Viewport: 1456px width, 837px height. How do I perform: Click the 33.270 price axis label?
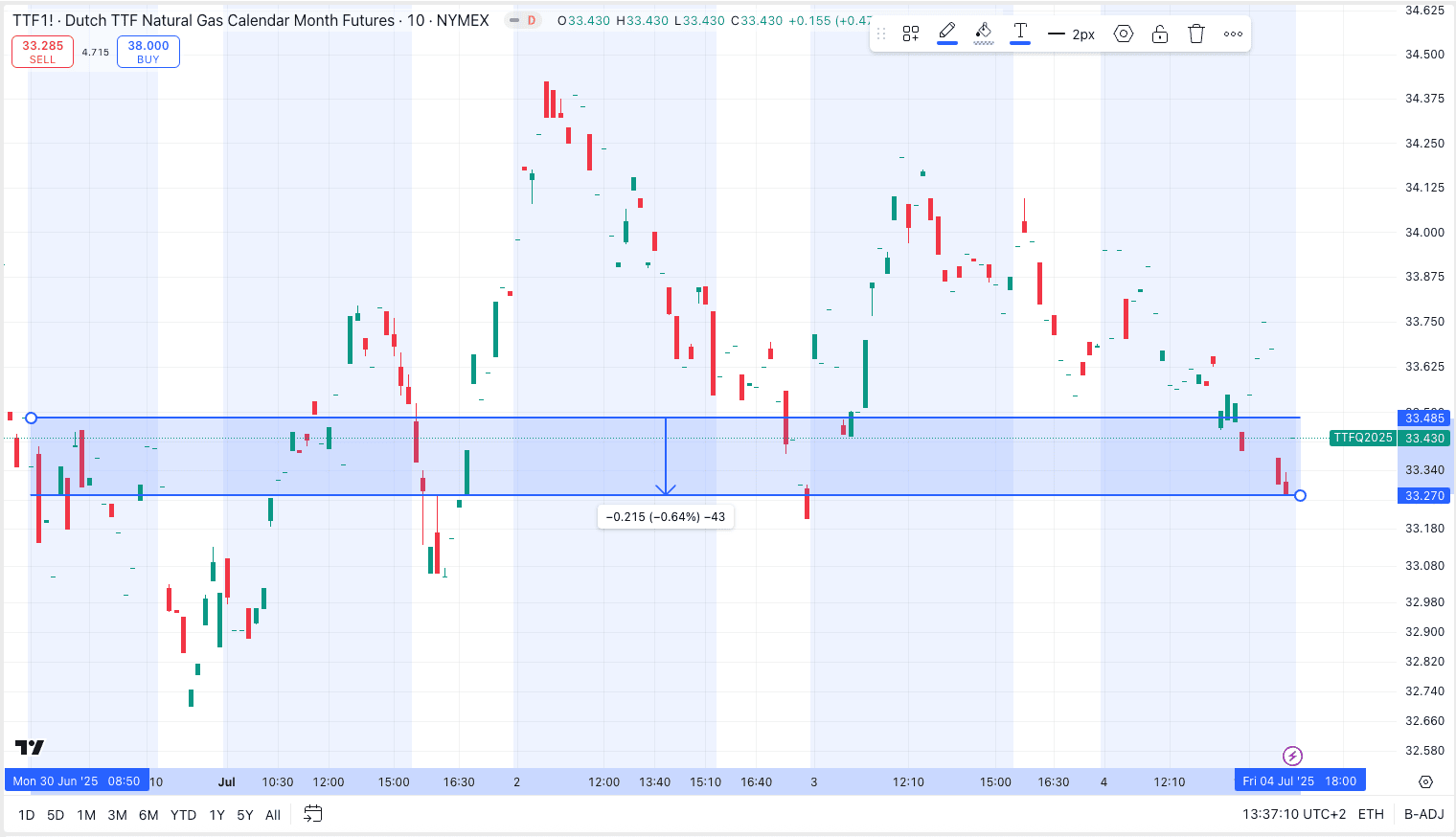pos(1424,495)
